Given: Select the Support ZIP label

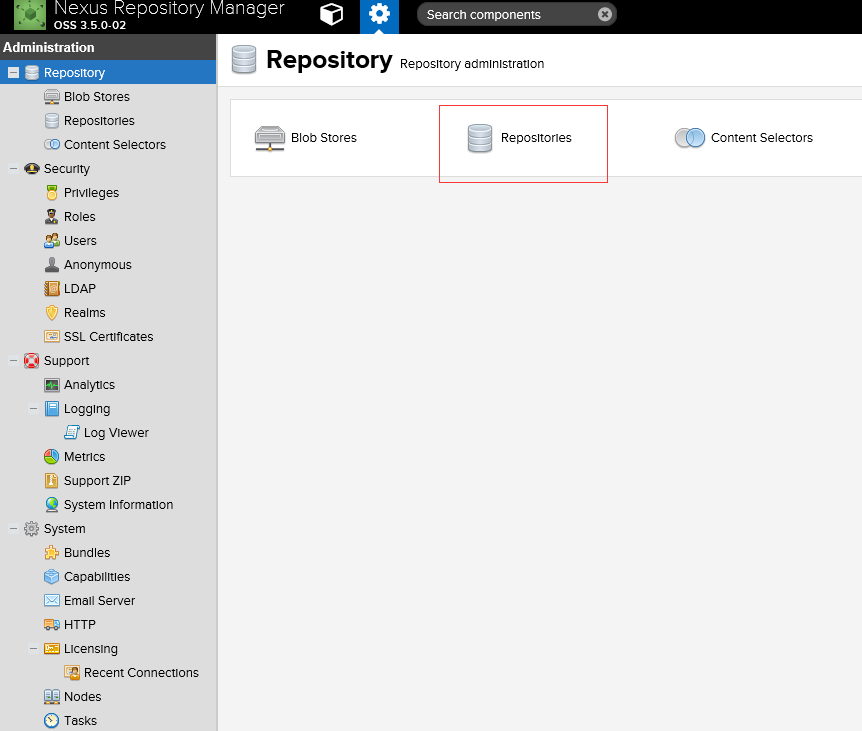Looking at the screenshot, I should point(97,480).
